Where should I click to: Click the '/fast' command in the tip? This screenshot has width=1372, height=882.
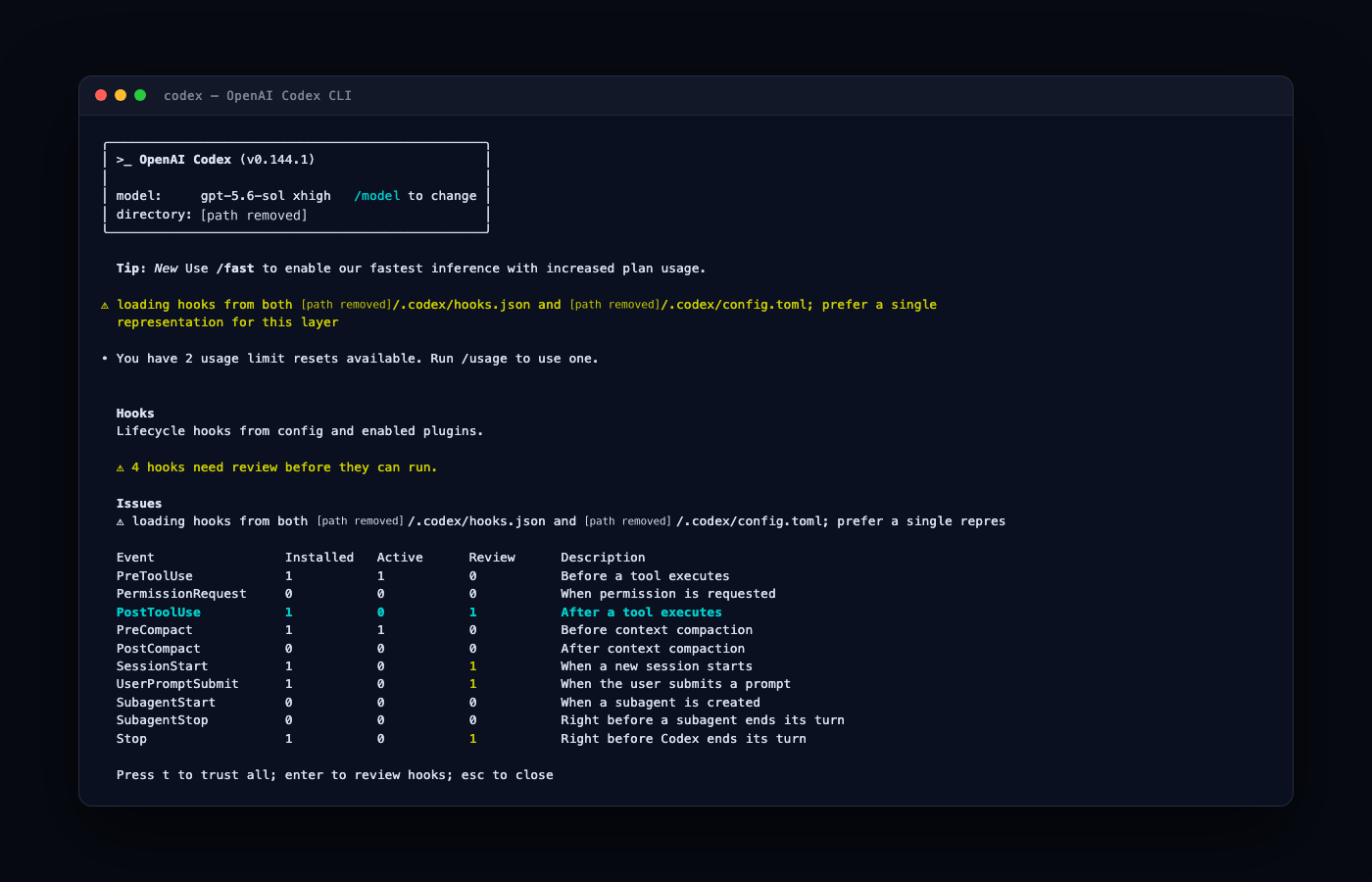click(x=235, y=269)
